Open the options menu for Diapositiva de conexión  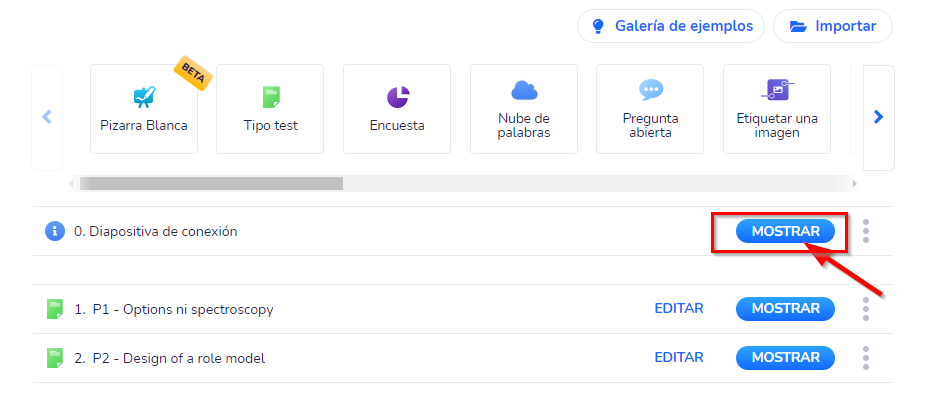(866, 231)
